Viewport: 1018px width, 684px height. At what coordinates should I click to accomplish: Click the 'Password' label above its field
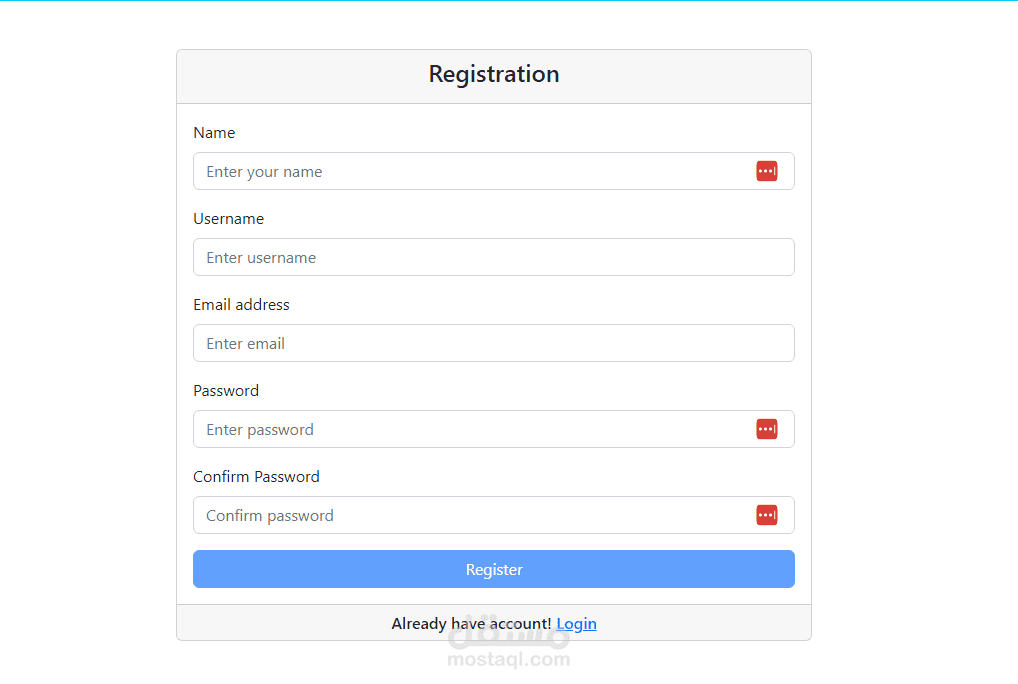[226, 391]
